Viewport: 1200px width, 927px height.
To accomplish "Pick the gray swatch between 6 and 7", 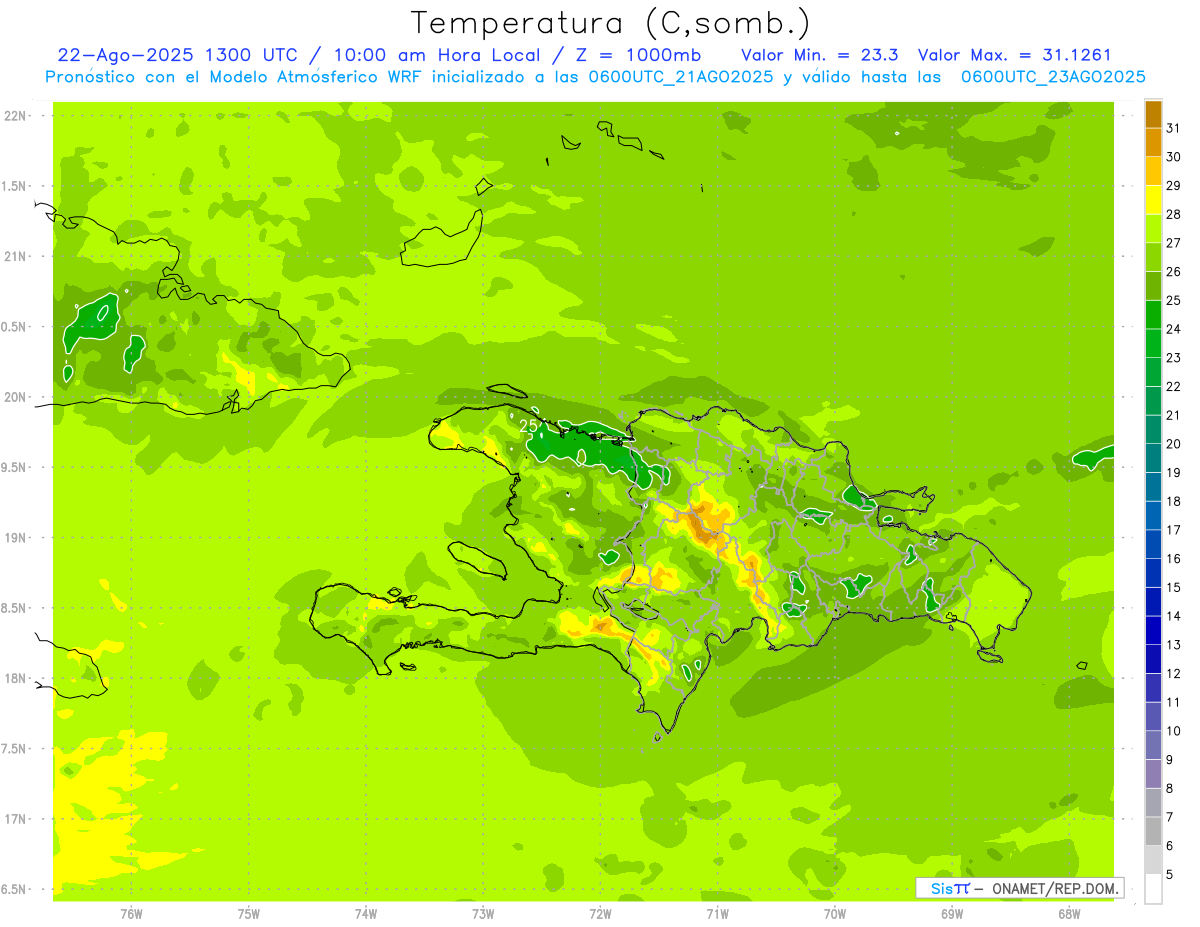I will pyautogui.click(x=1153, y=832).
